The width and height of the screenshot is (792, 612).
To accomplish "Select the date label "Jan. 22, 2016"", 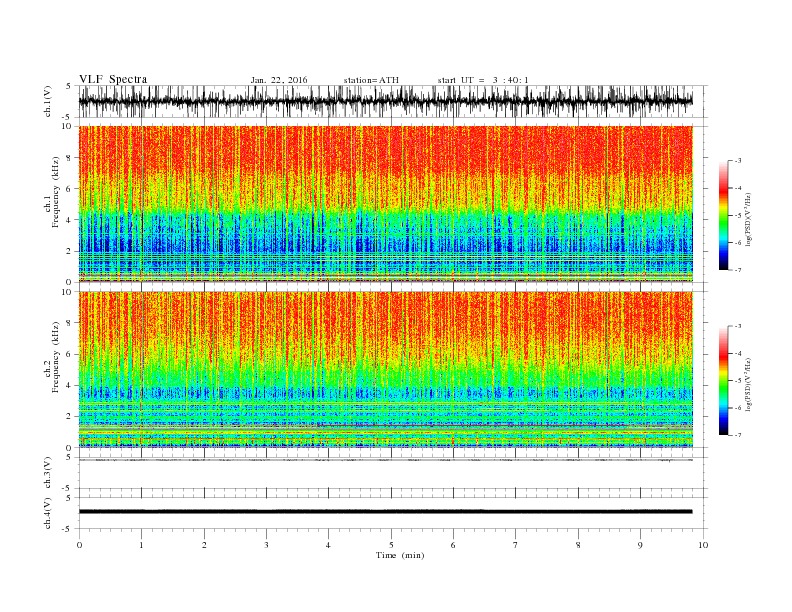I will point(279,80).
